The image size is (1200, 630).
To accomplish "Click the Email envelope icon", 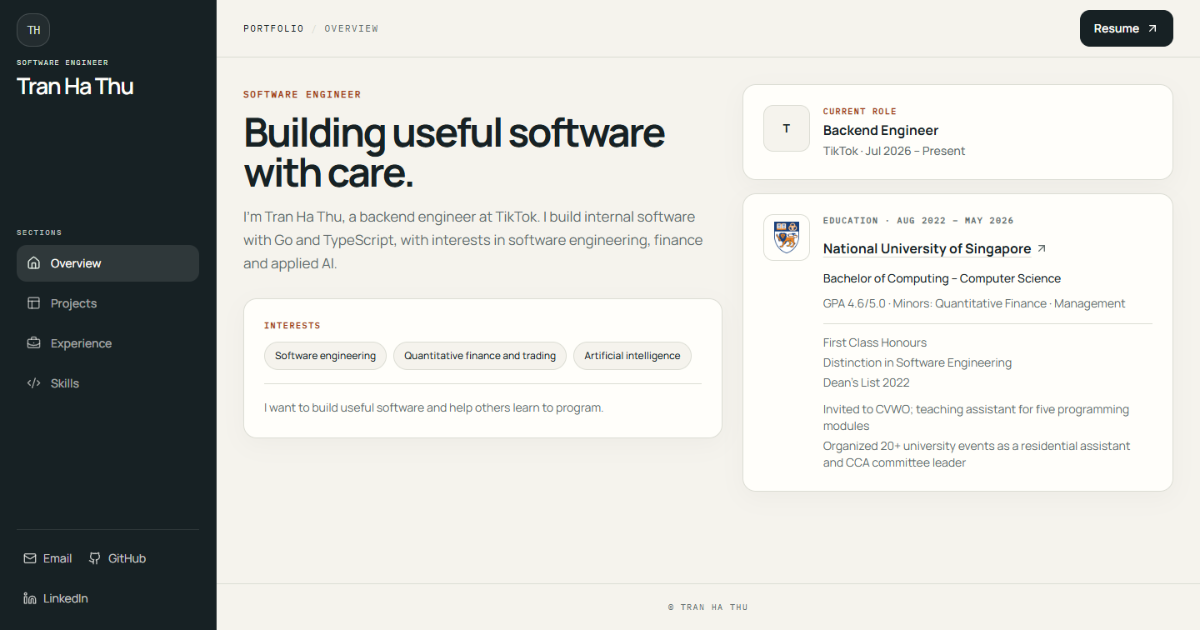I will pos(30,558).
